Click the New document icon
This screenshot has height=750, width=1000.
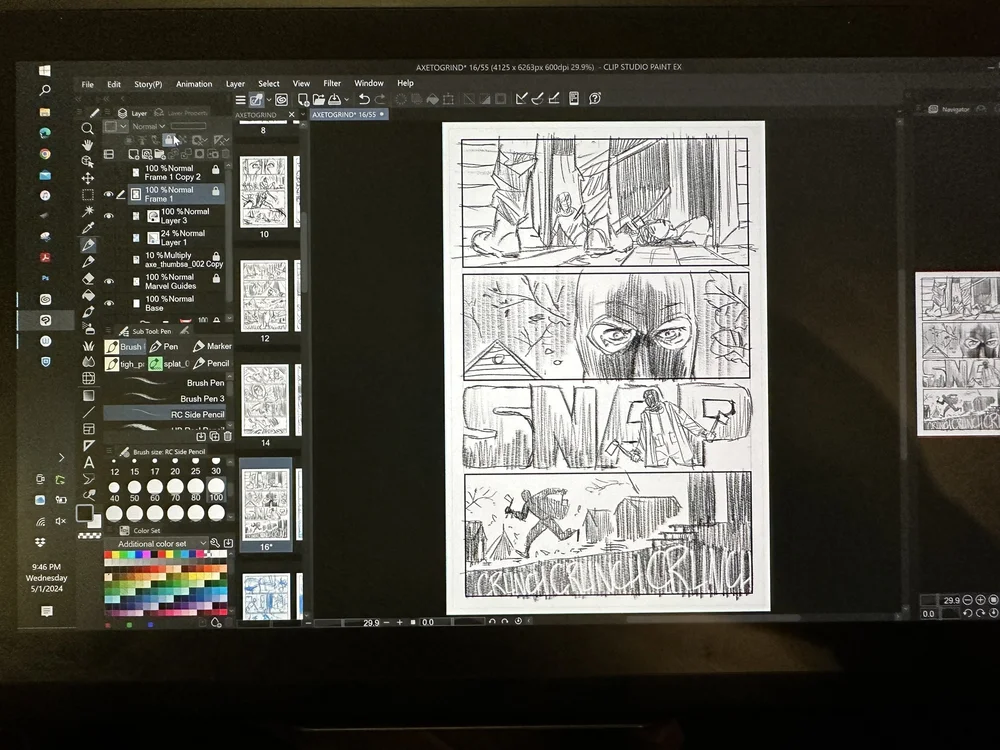point(303,99)
